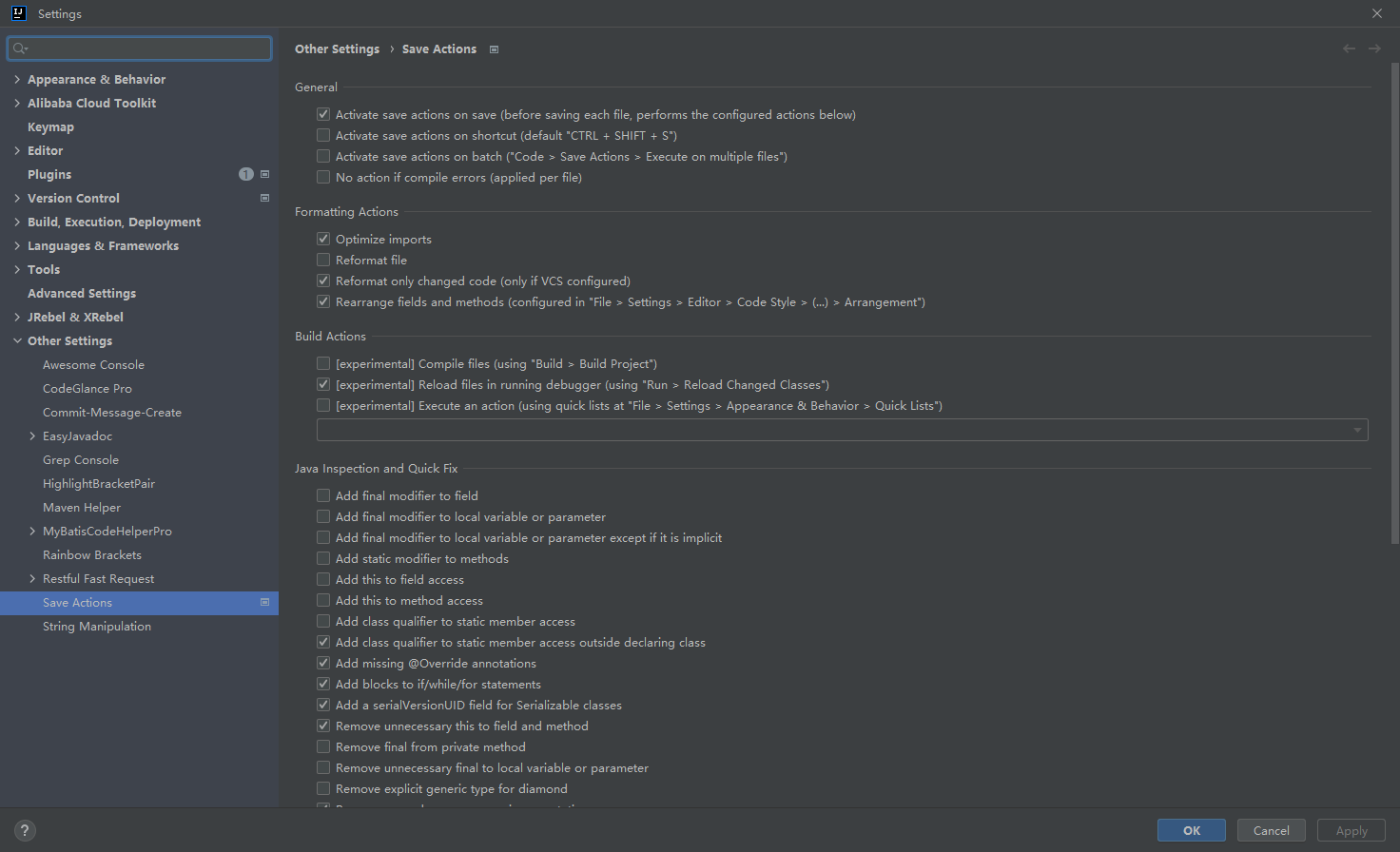The height and width of the screenshot is (852, 1400).
Task: Click the vertical scrollbar of settings panel
Action: (x=1394, y=304)
